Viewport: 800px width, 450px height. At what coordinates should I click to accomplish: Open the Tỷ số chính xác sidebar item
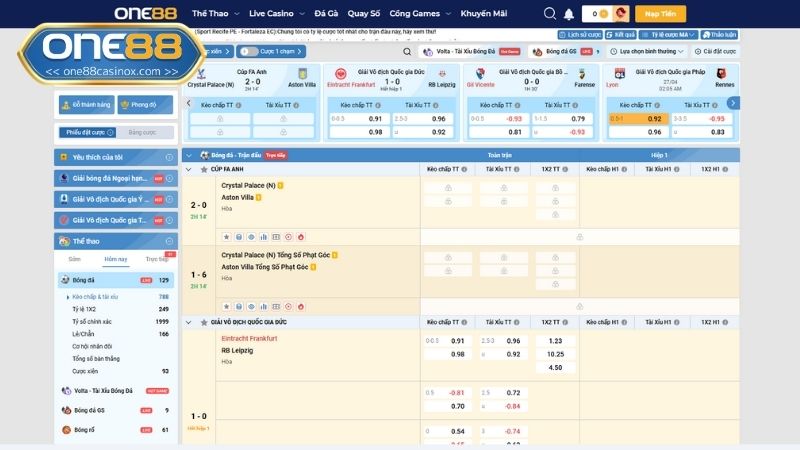92,322
